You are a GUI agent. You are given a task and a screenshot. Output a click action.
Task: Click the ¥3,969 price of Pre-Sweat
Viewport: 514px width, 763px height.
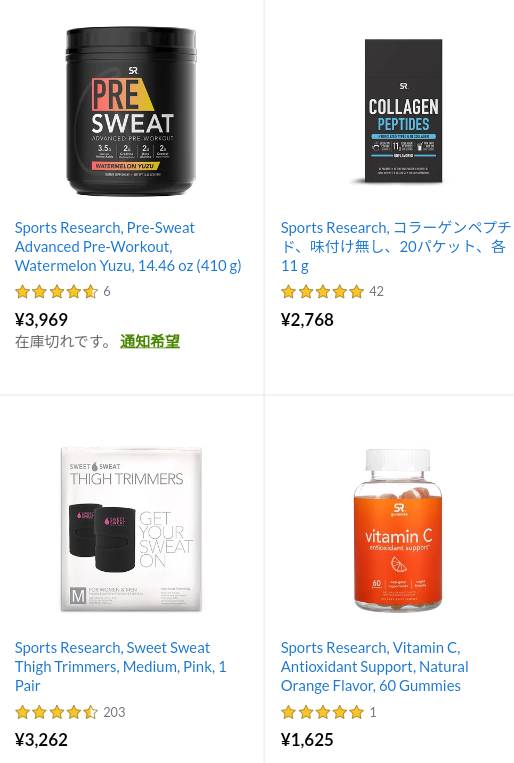click(x=41, y=320)
